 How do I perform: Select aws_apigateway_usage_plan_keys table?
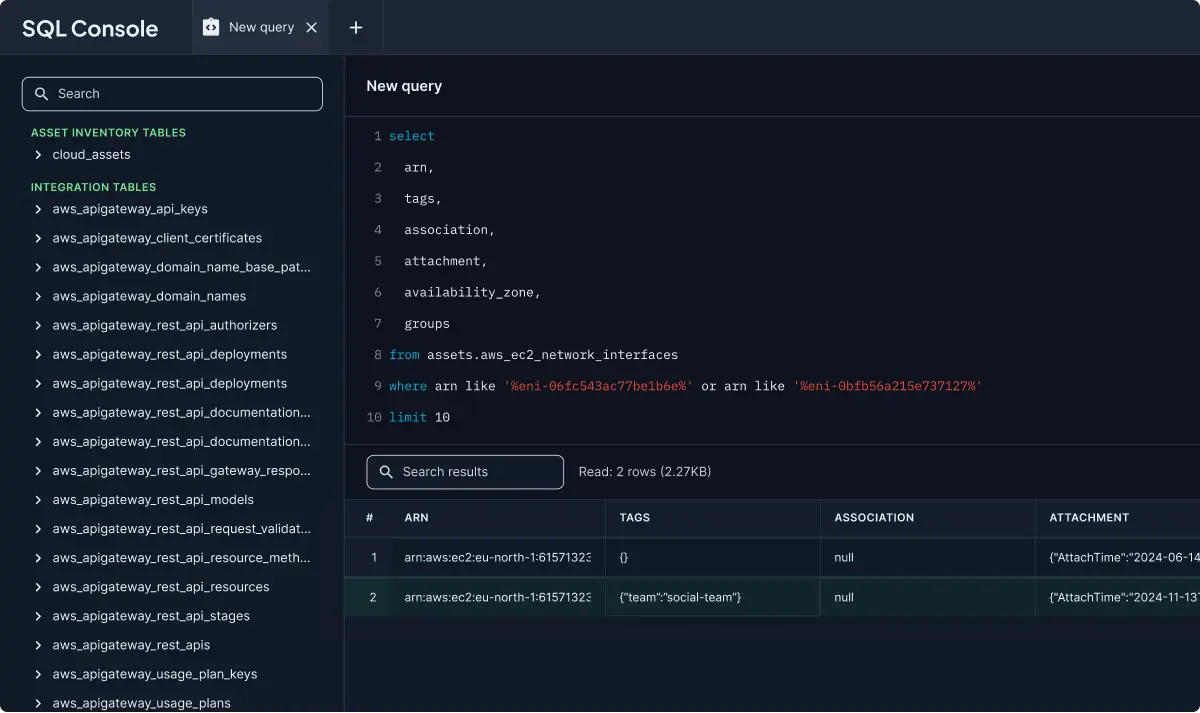[155, 674]
